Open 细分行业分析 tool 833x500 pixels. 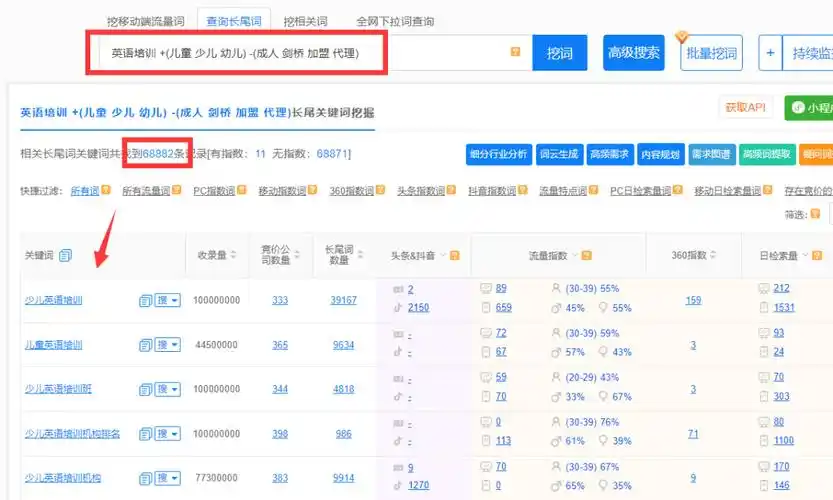(498, 154)
